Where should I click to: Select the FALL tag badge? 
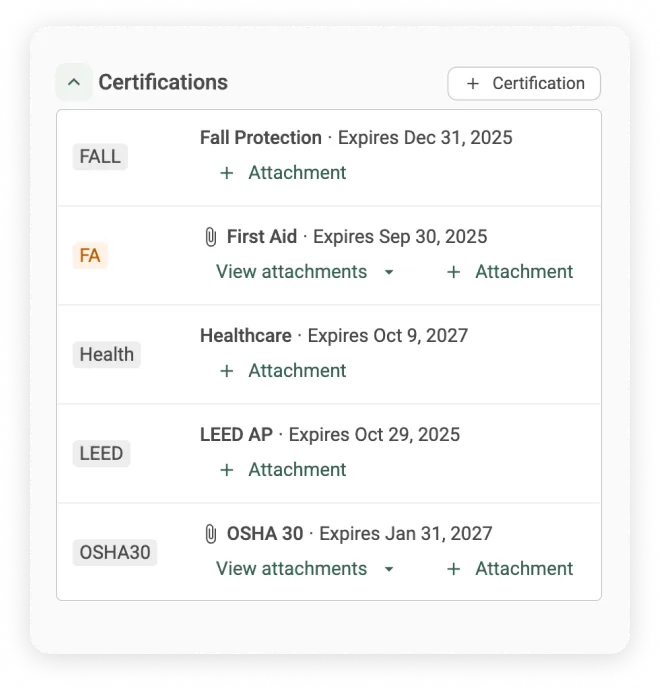coord(100,157)
